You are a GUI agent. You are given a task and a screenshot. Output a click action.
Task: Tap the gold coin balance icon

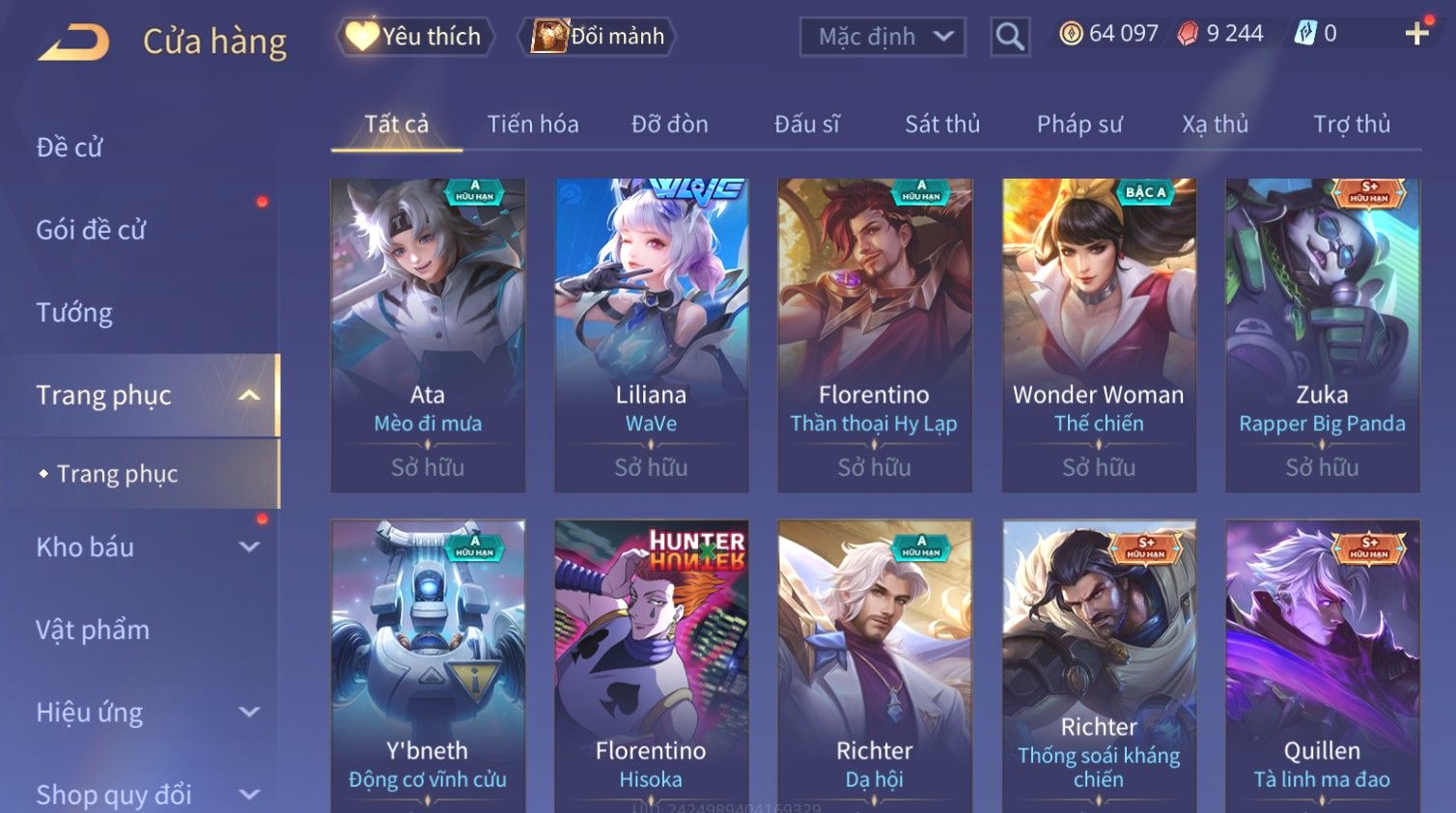coord(1071,34)
